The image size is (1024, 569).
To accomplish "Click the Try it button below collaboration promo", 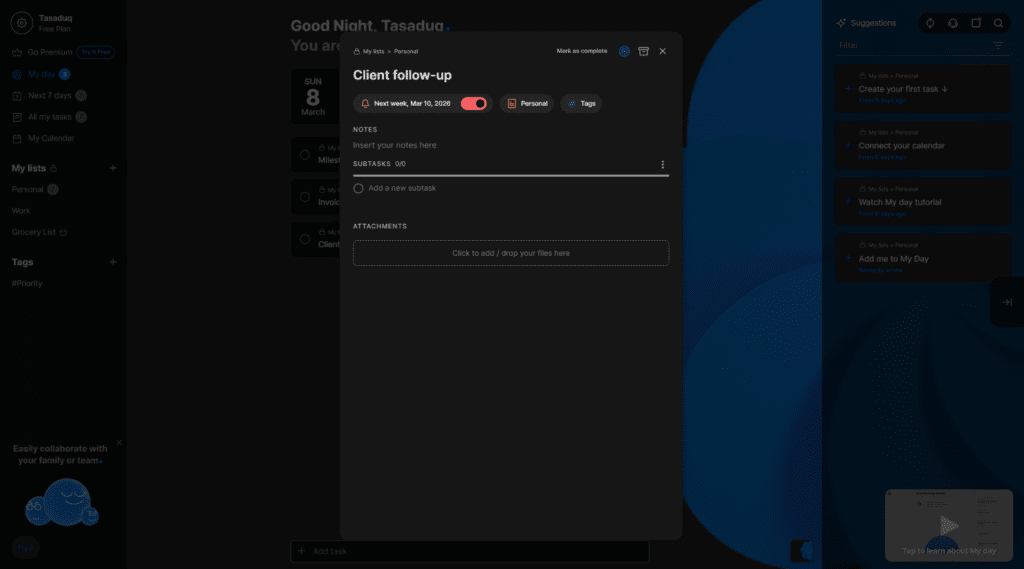I will (x=25, y=547).
